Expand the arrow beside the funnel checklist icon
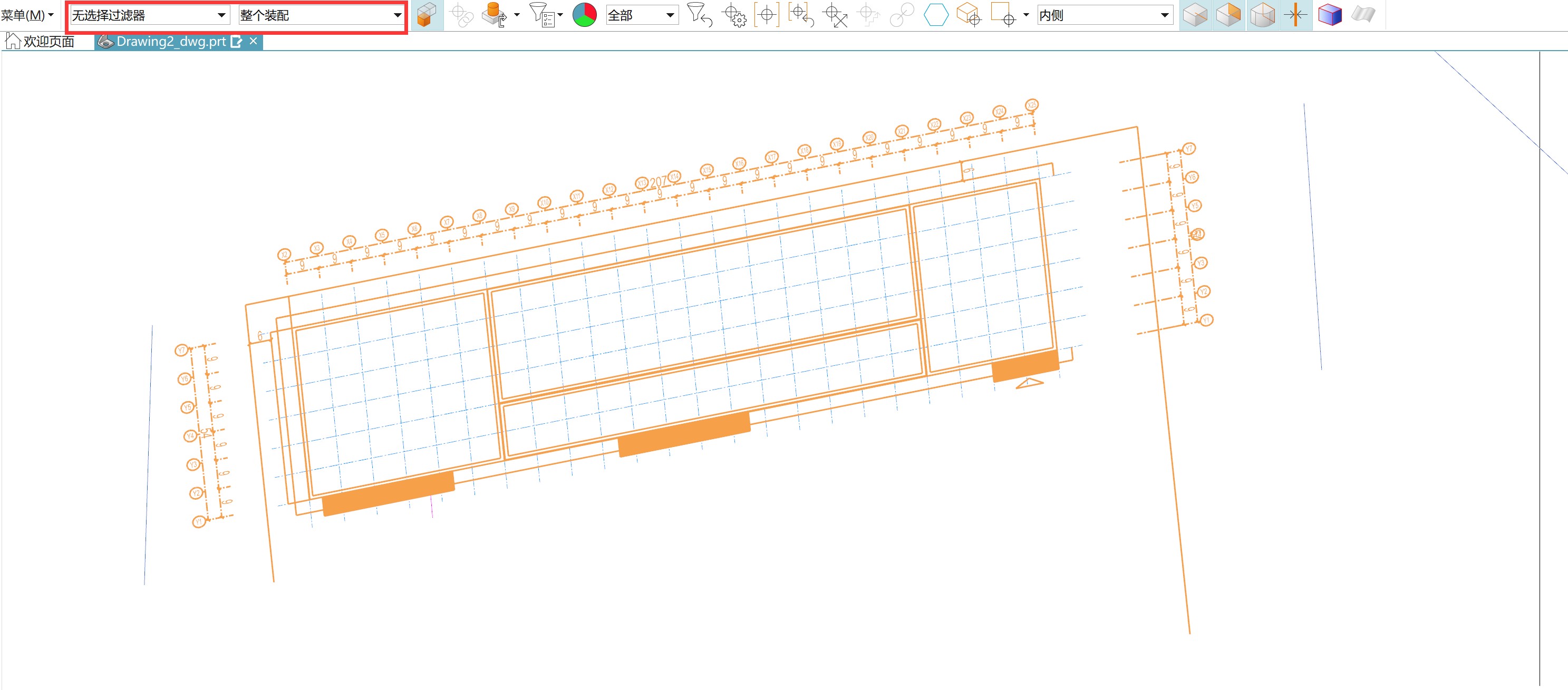Viewport: 1568px width, 690px height. 560,15
